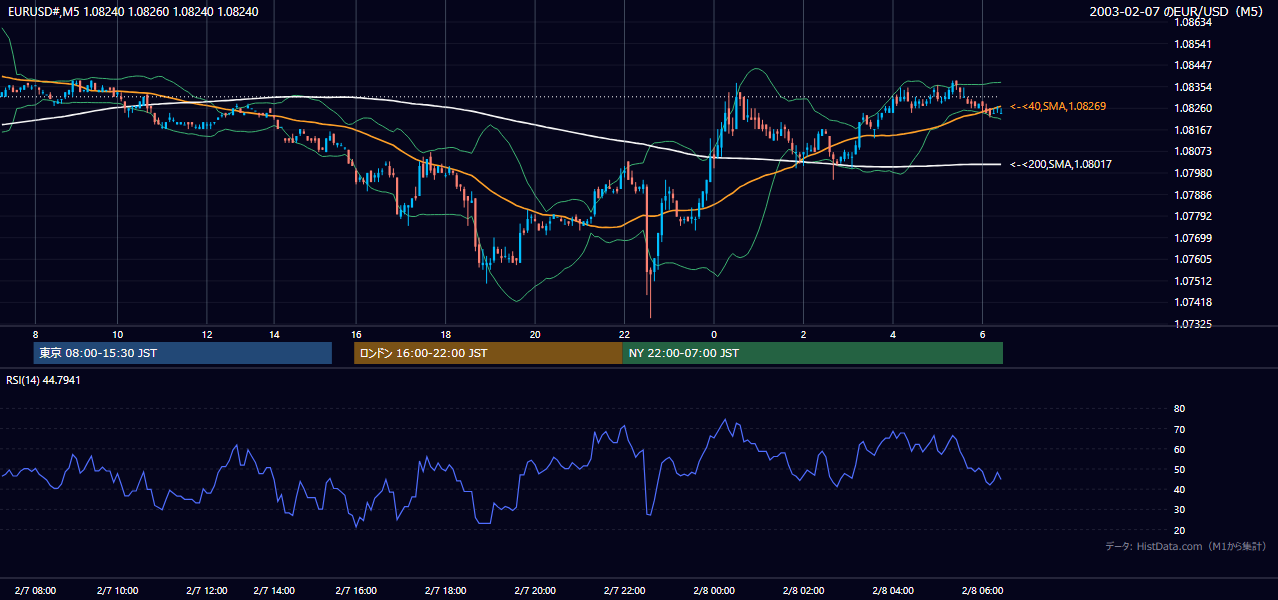This screenshot has height=600, width=1278.
Task: Select the RSI axis level 70
Action: point(1179,429)
